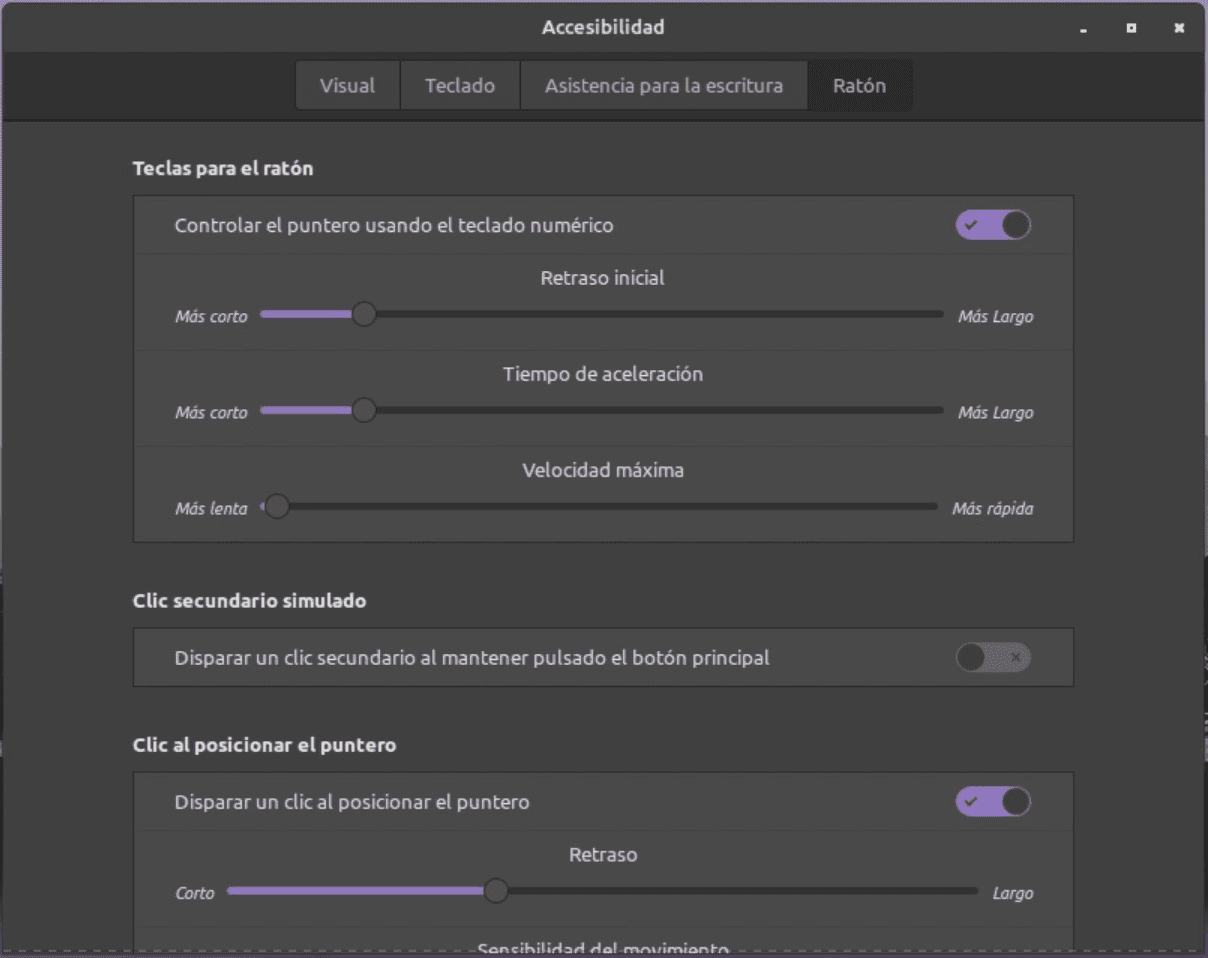Maximize the Accesibilidad window
This screenshot has height=958, width=1208.
click(x=1130, y=28)
